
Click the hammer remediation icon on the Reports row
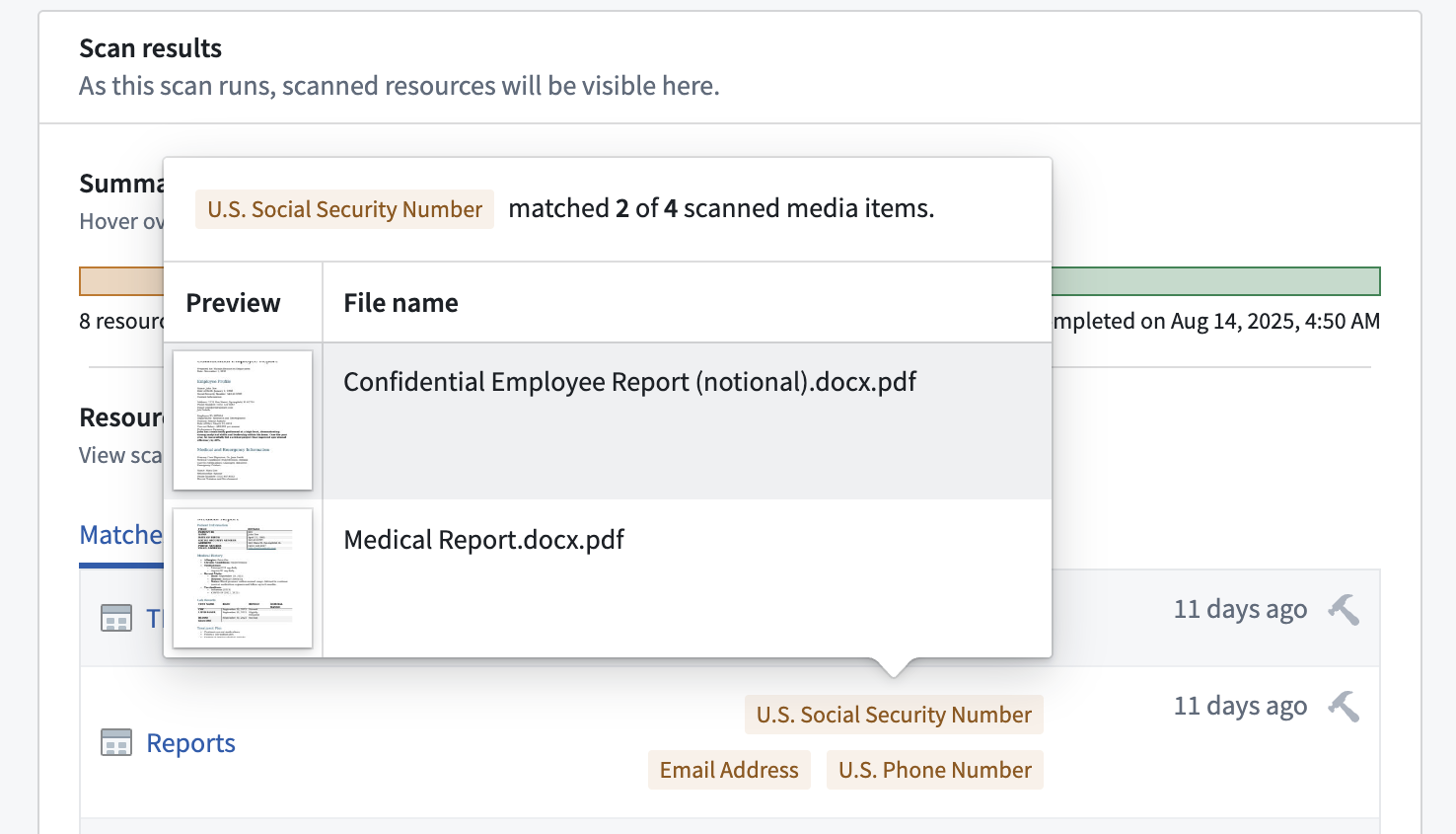coord(1343,706)
